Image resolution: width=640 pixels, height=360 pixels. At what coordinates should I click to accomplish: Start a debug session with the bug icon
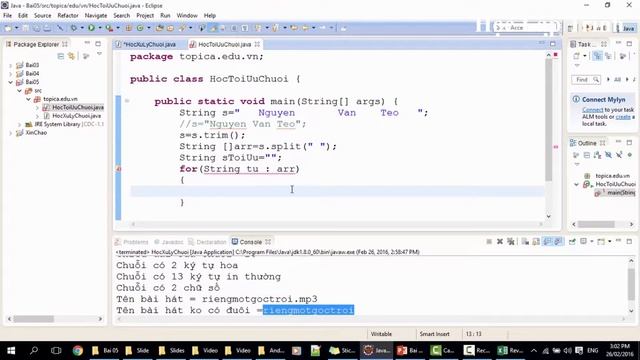coord(74,28)
